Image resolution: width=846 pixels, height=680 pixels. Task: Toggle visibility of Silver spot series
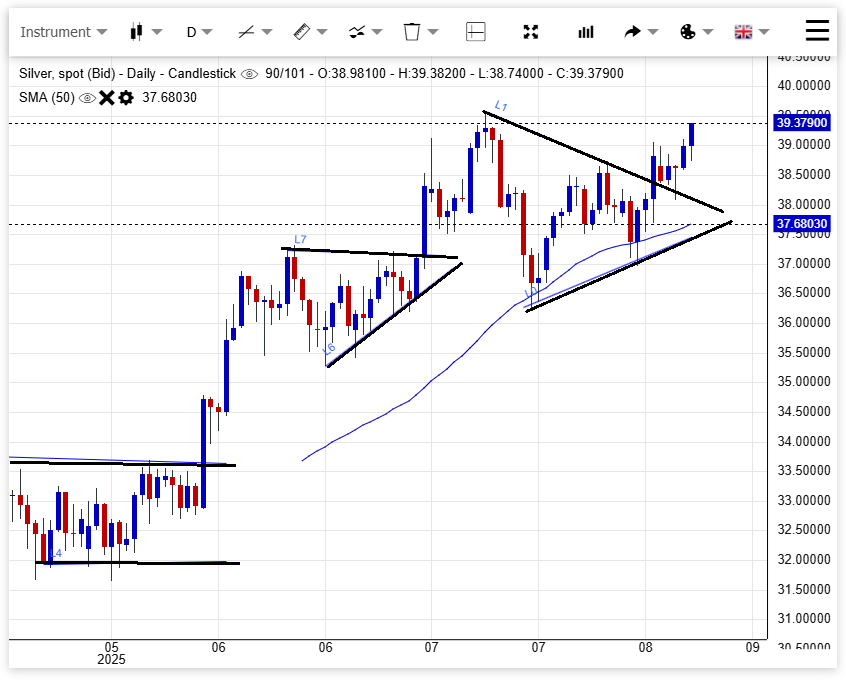tap(249, 74)
